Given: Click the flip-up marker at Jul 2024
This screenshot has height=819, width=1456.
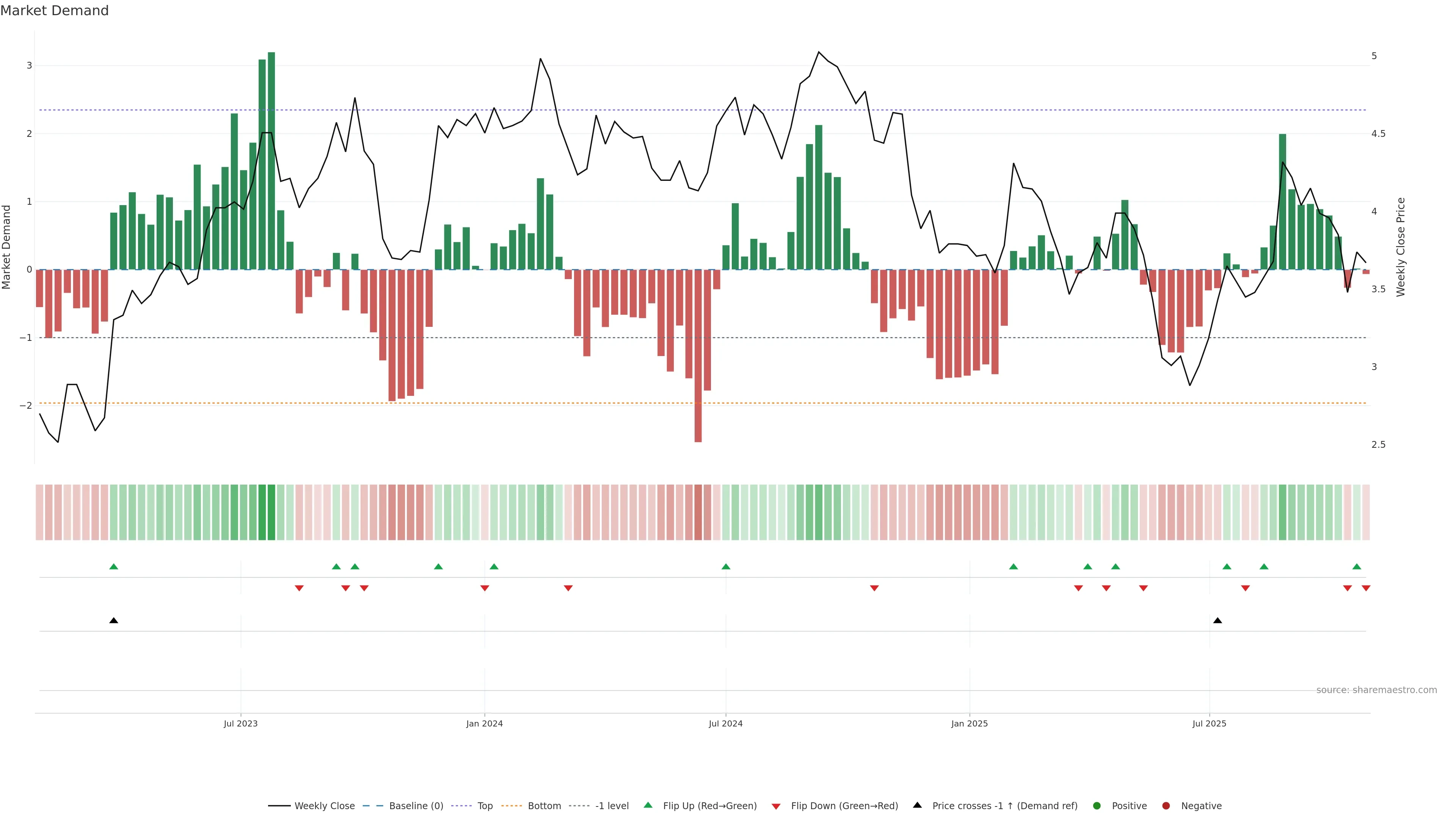Looking at the screenshot, I should tap(726, 566).
